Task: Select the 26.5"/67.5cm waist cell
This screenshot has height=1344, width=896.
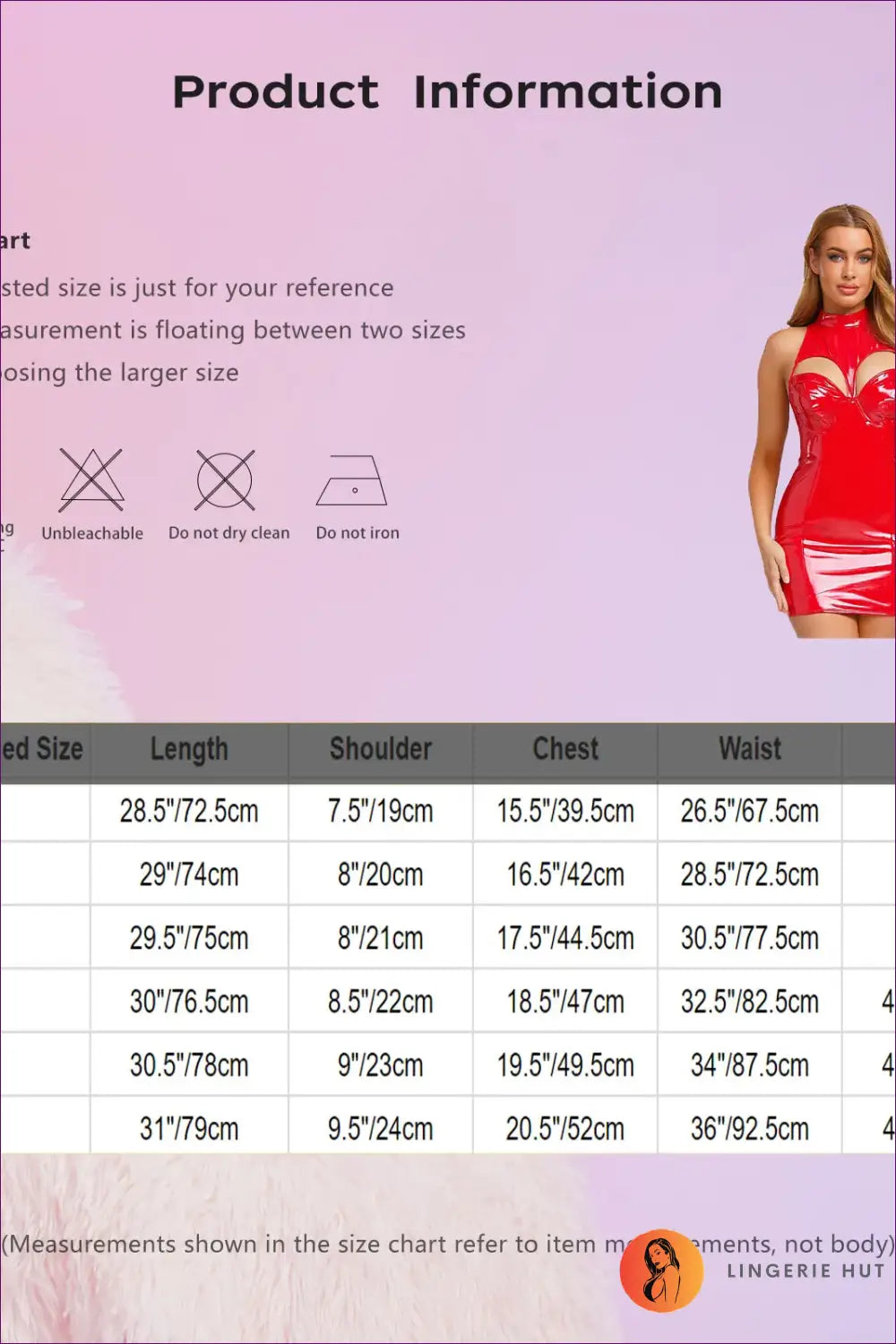Action: (x=750, y=812)
